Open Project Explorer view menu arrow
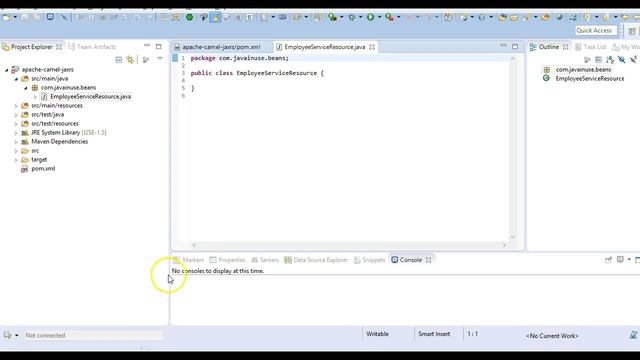This screenshot has width=640, height=360. (x=160, y=59)
